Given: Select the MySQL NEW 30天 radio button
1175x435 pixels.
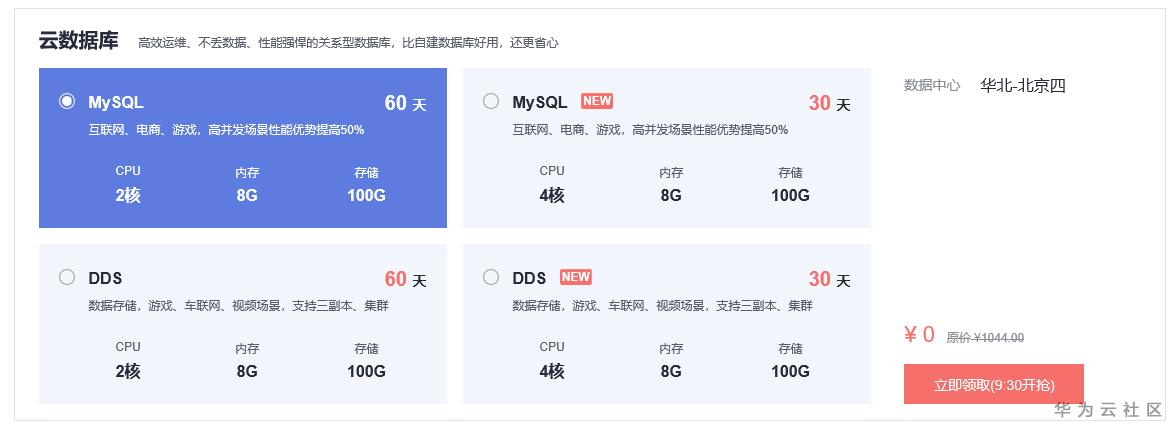Looking at the screenshot, I should tap(491, 101).
